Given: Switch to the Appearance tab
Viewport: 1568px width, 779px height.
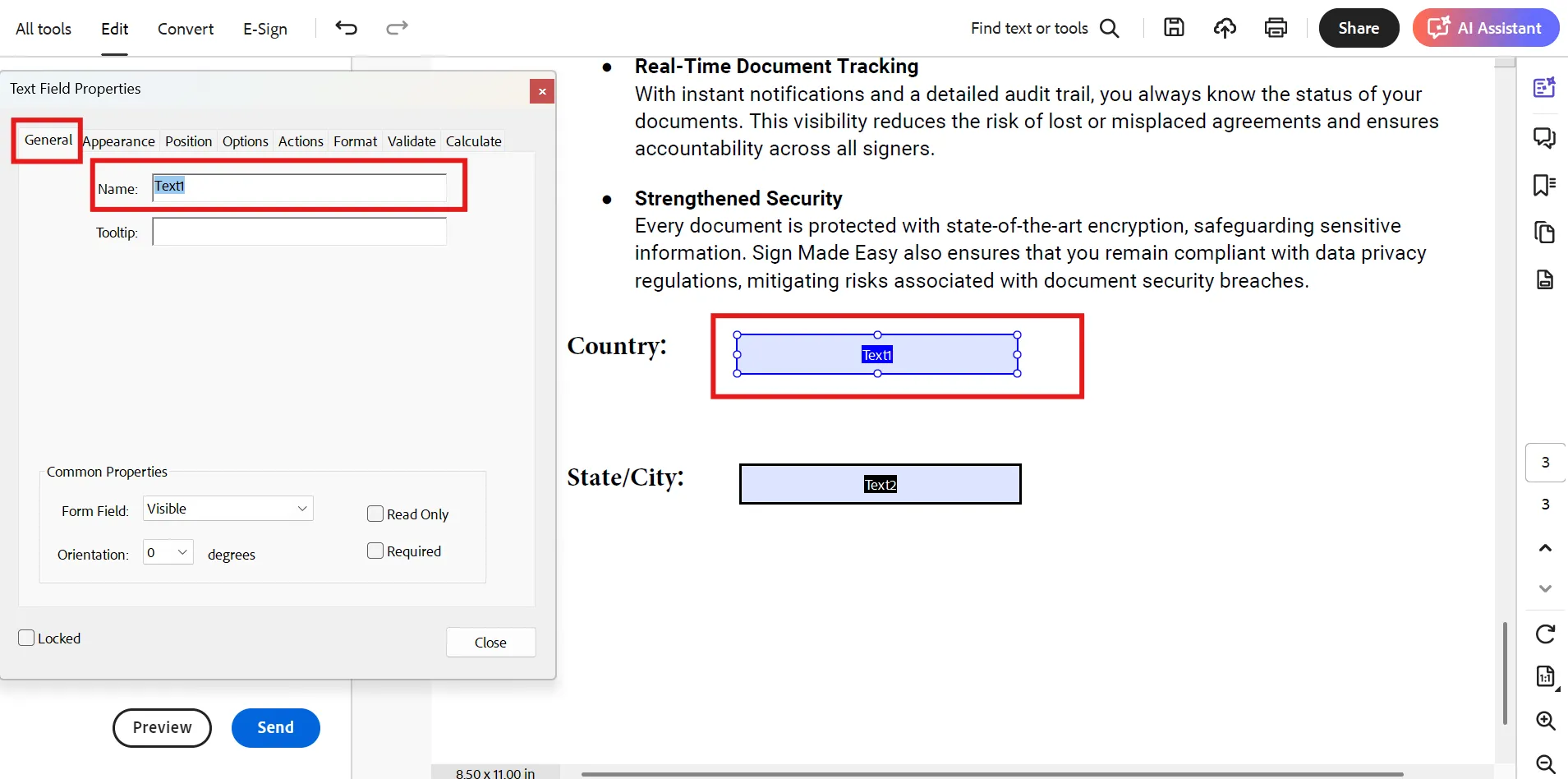Looking at the screenshot, I should (119, 141).
